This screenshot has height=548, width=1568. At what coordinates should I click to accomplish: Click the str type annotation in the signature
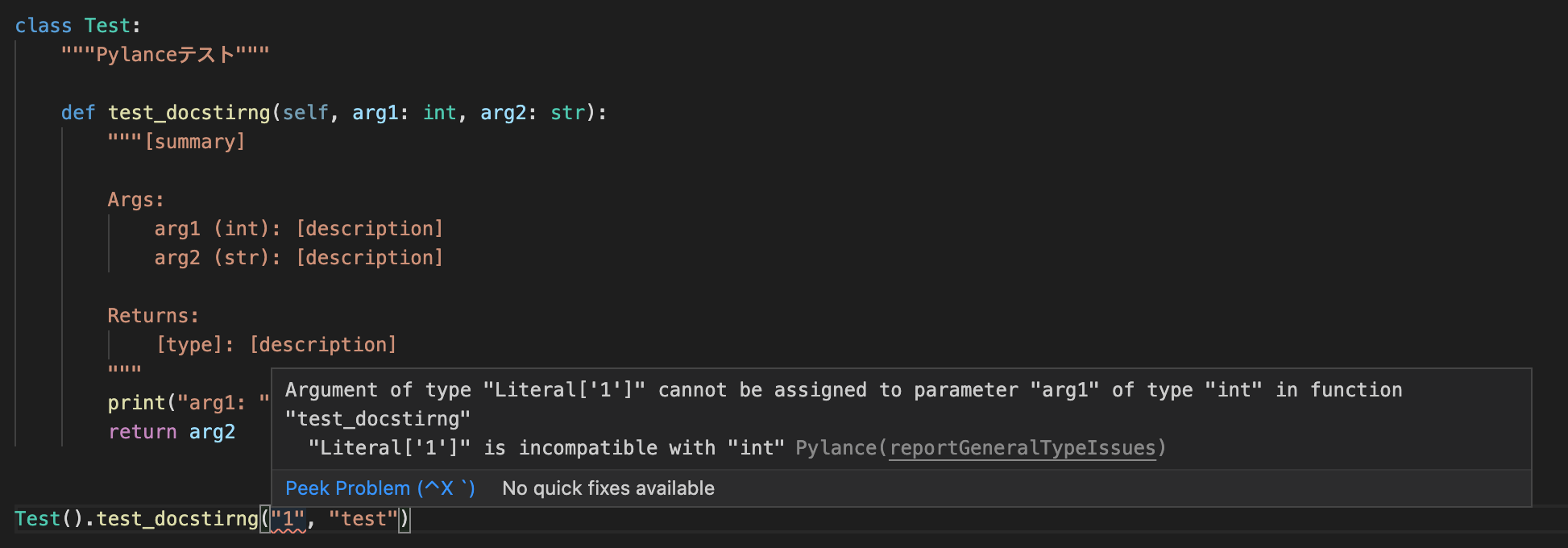(x=567, y=113)
